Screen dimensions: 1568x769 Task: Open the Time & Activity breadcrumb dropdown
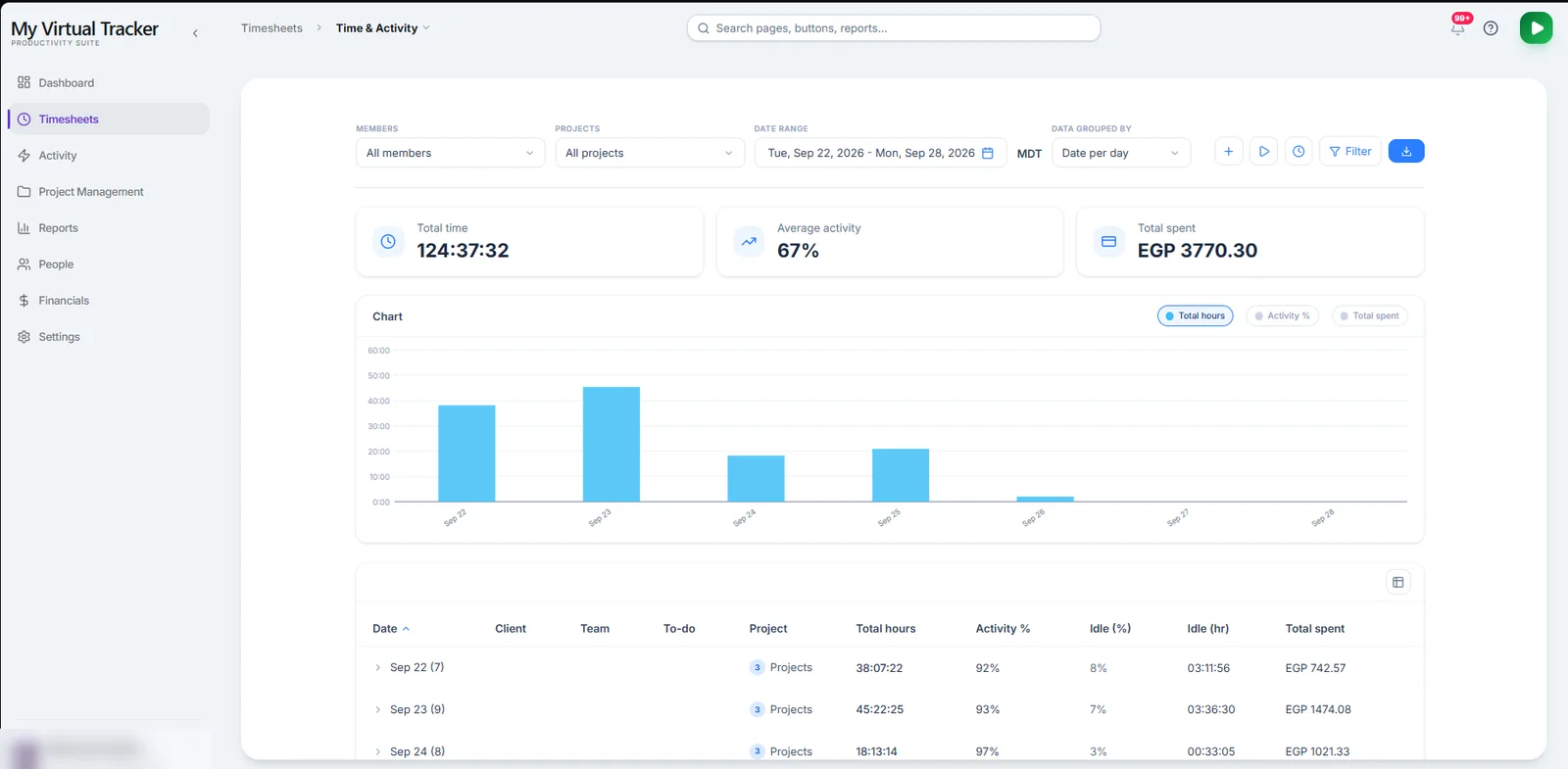click(x=383, y=28)
